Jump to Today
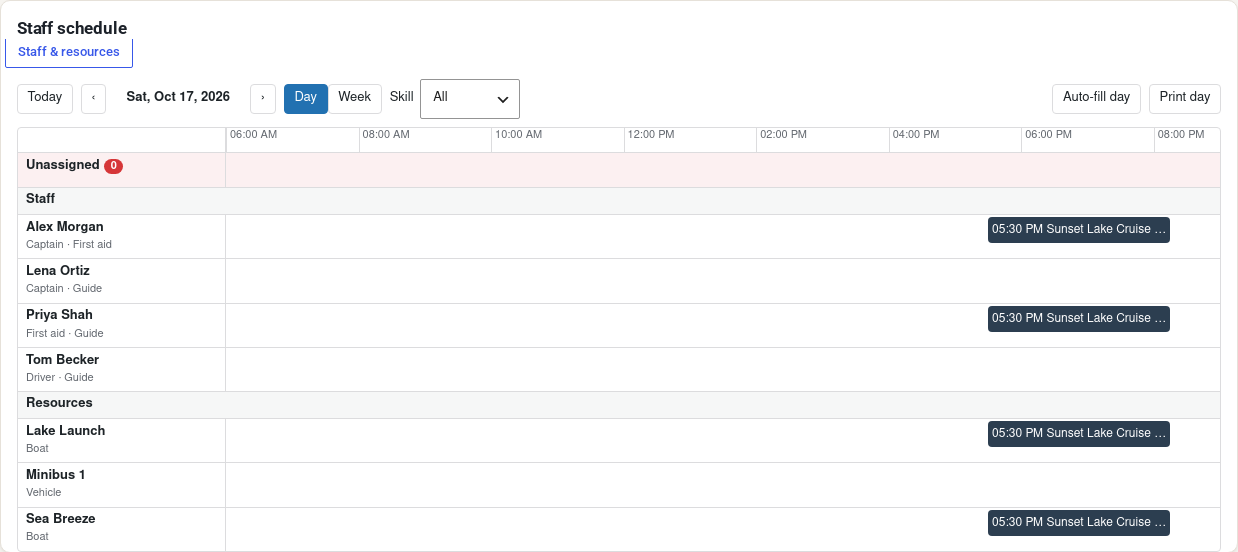 [x=45, y=98]
